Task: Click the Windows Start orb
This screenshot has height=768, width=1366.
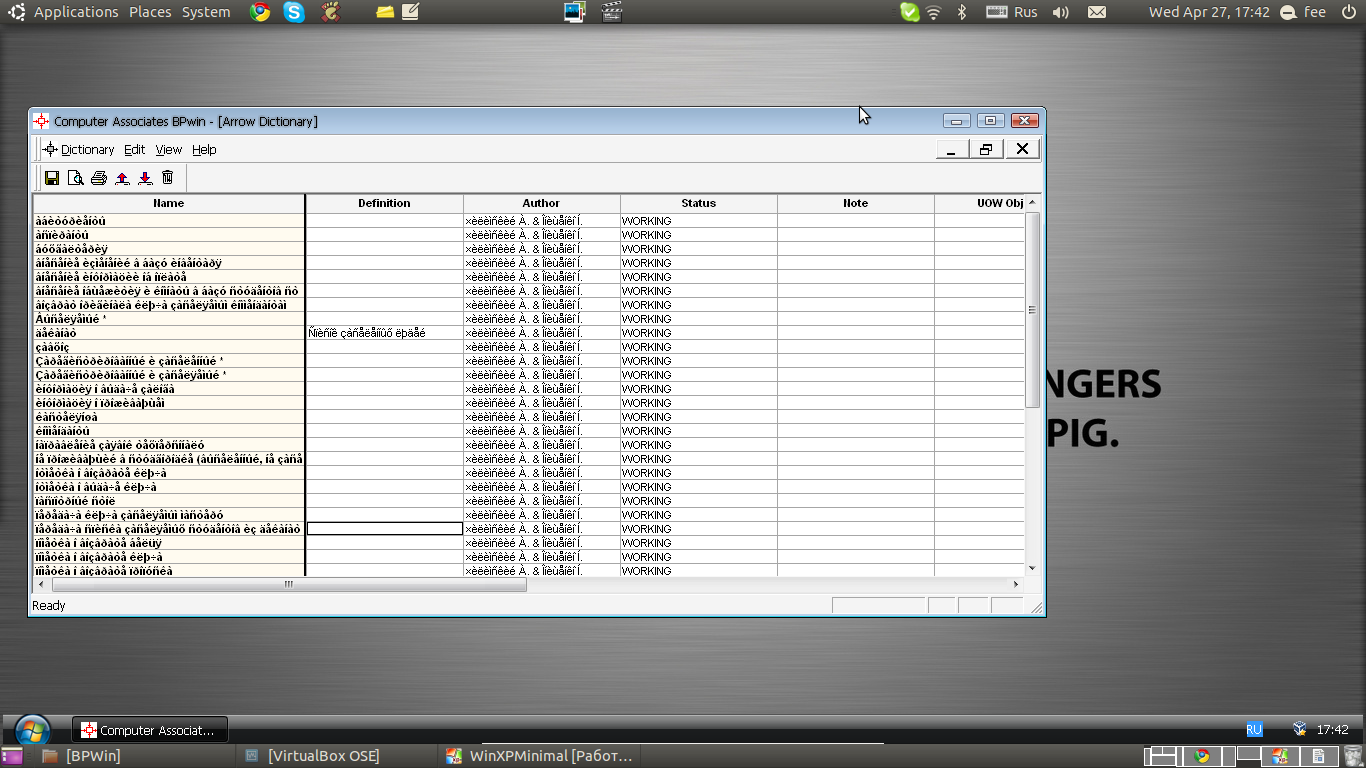Action: (33, 730)
